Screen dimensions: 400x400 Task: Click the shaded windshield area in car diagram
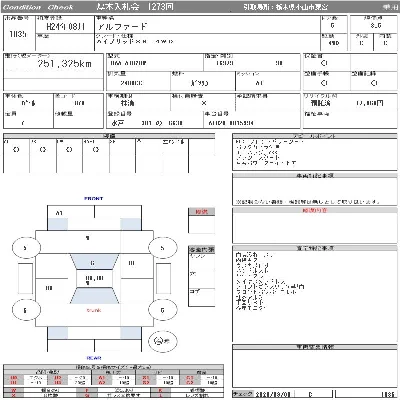[x=94, y=262]
